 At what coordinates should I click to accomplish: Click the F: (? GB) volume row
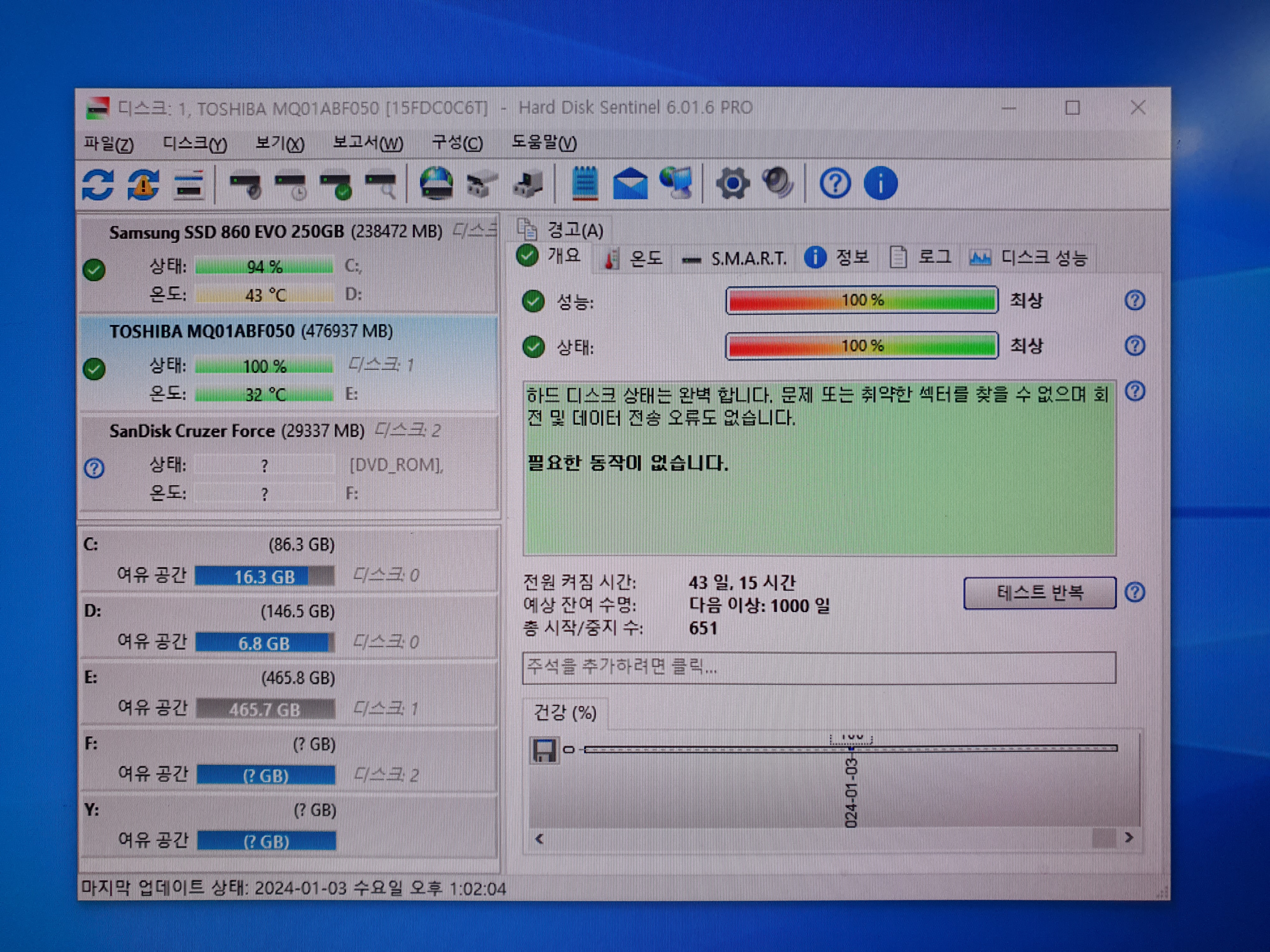point(289,760)
